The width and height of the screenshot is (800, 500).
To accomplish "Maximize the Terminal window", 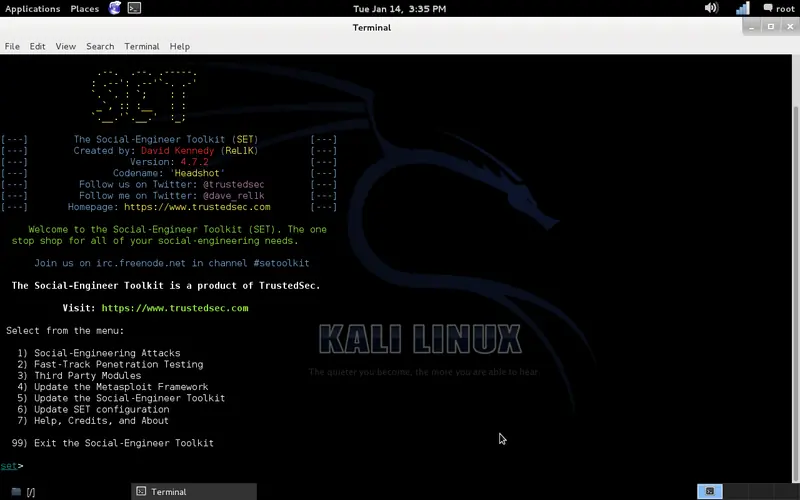I will pyautogui.click(x=771, y=27).
